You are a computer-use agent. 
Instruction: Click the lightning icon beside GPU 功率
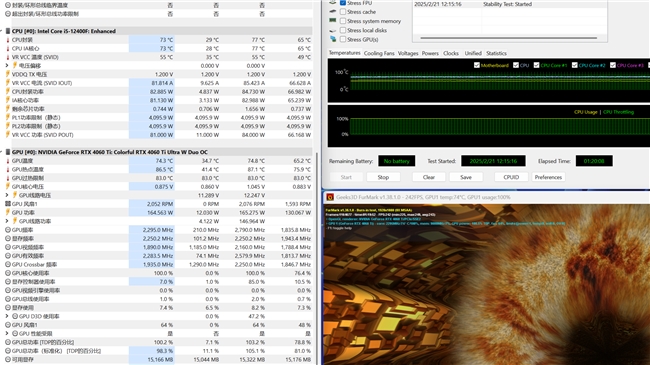coord(7,212)
